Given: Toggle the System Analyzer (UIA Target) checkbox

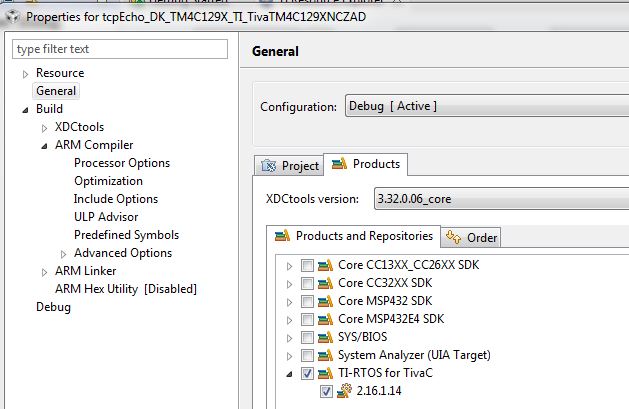Looking at the screenshot, I should click(x=307, y=356).
